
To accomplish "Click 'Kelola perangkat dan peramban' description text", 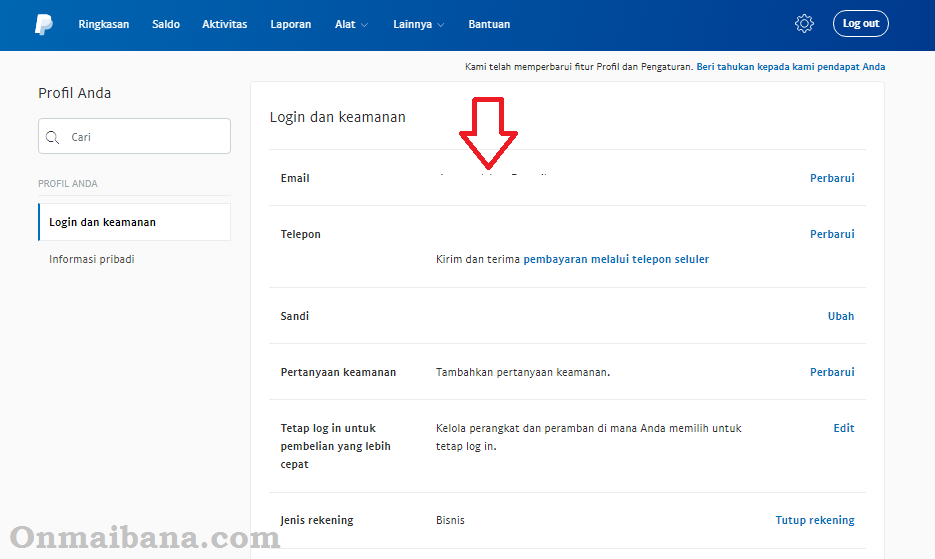I will click(x=589, y=437).
